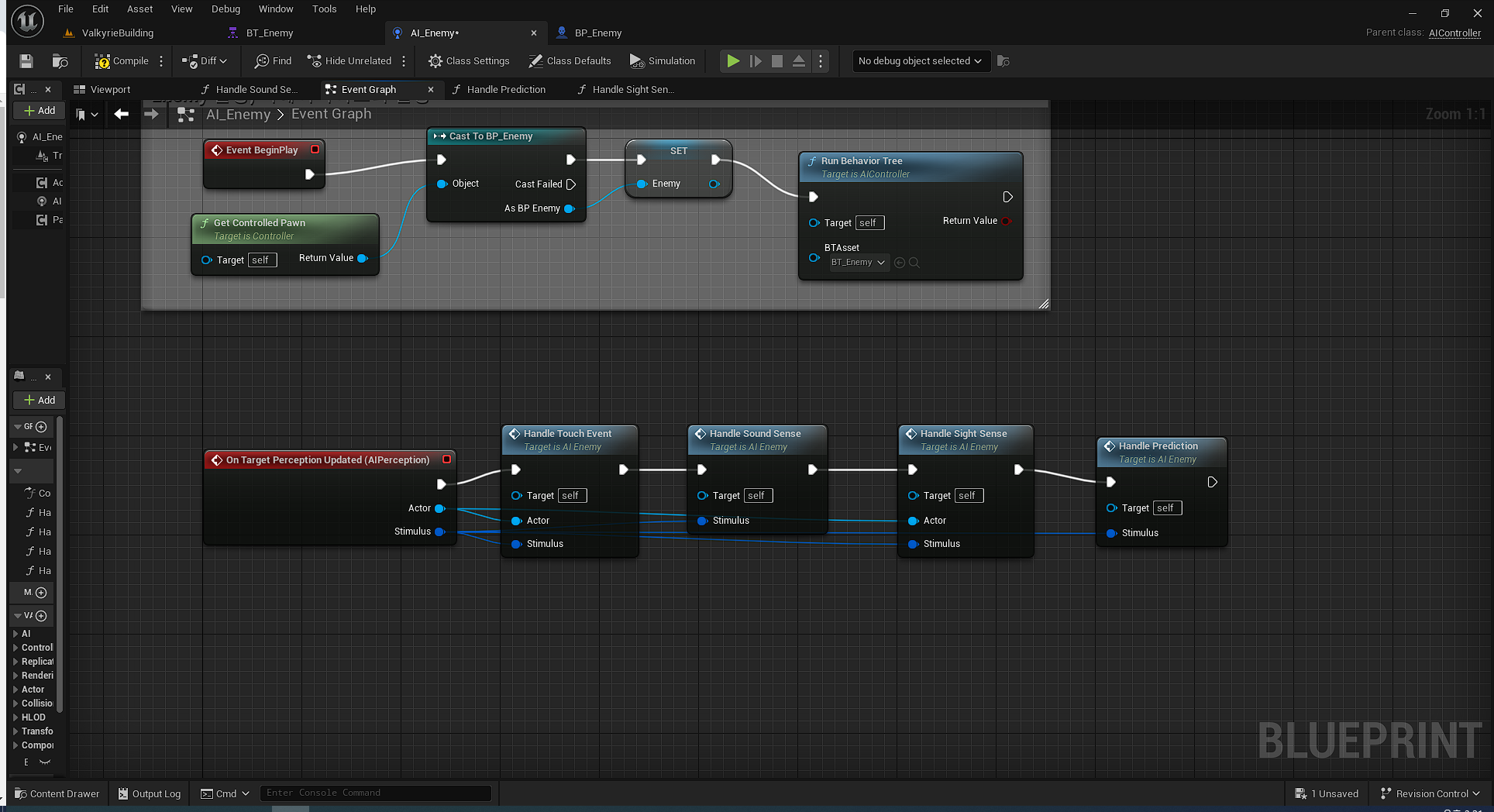Close the Event Graph tab
The width and height of the screenshot is (1494, 812).
pos(431,90)
